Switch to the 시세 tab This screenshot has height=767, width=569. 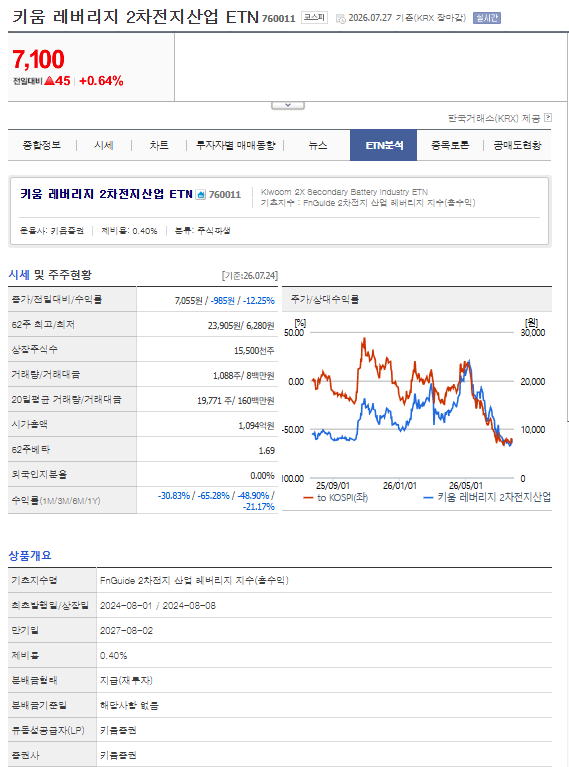[x=104, y=145]
